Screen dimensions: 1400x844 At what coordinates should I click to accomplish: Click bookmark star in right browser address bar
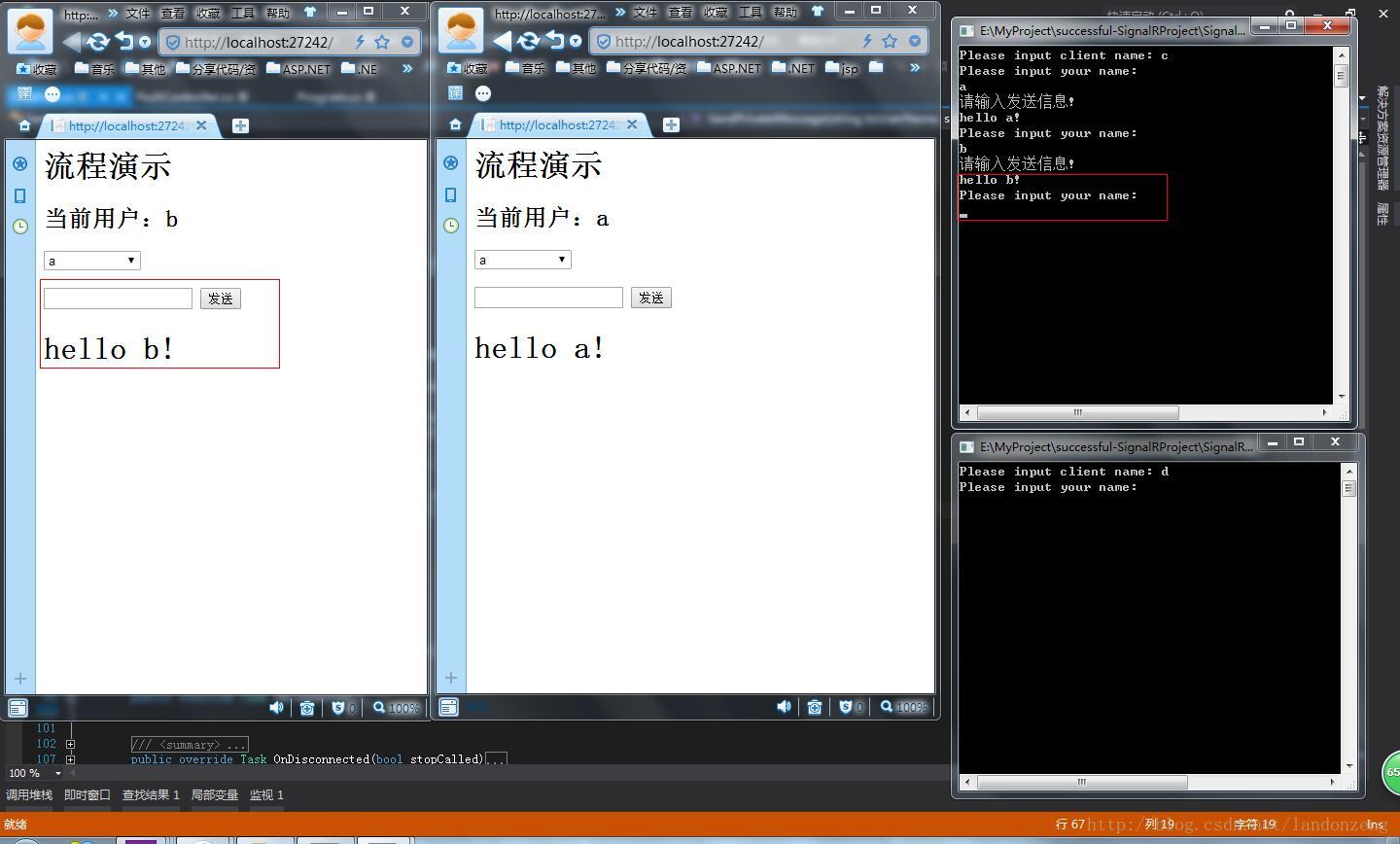click(890, 41)
